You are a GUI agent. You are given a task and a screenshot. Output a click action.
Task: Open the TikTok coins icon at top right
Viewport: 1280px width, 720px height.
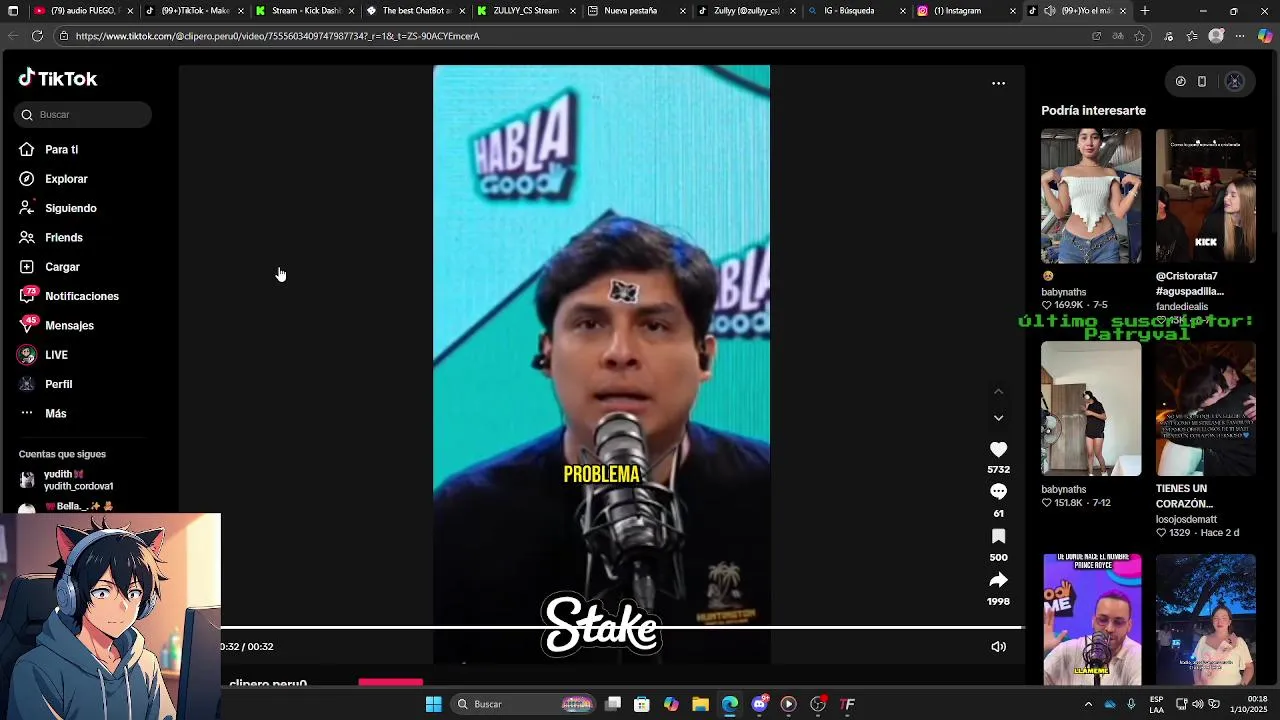click(x=1180, y=82)
